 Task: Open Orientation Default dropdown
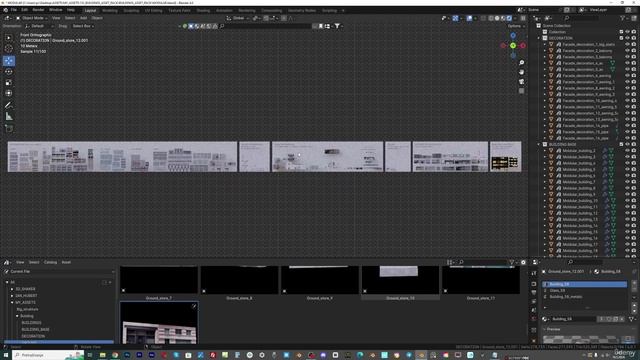click(39, 26)
